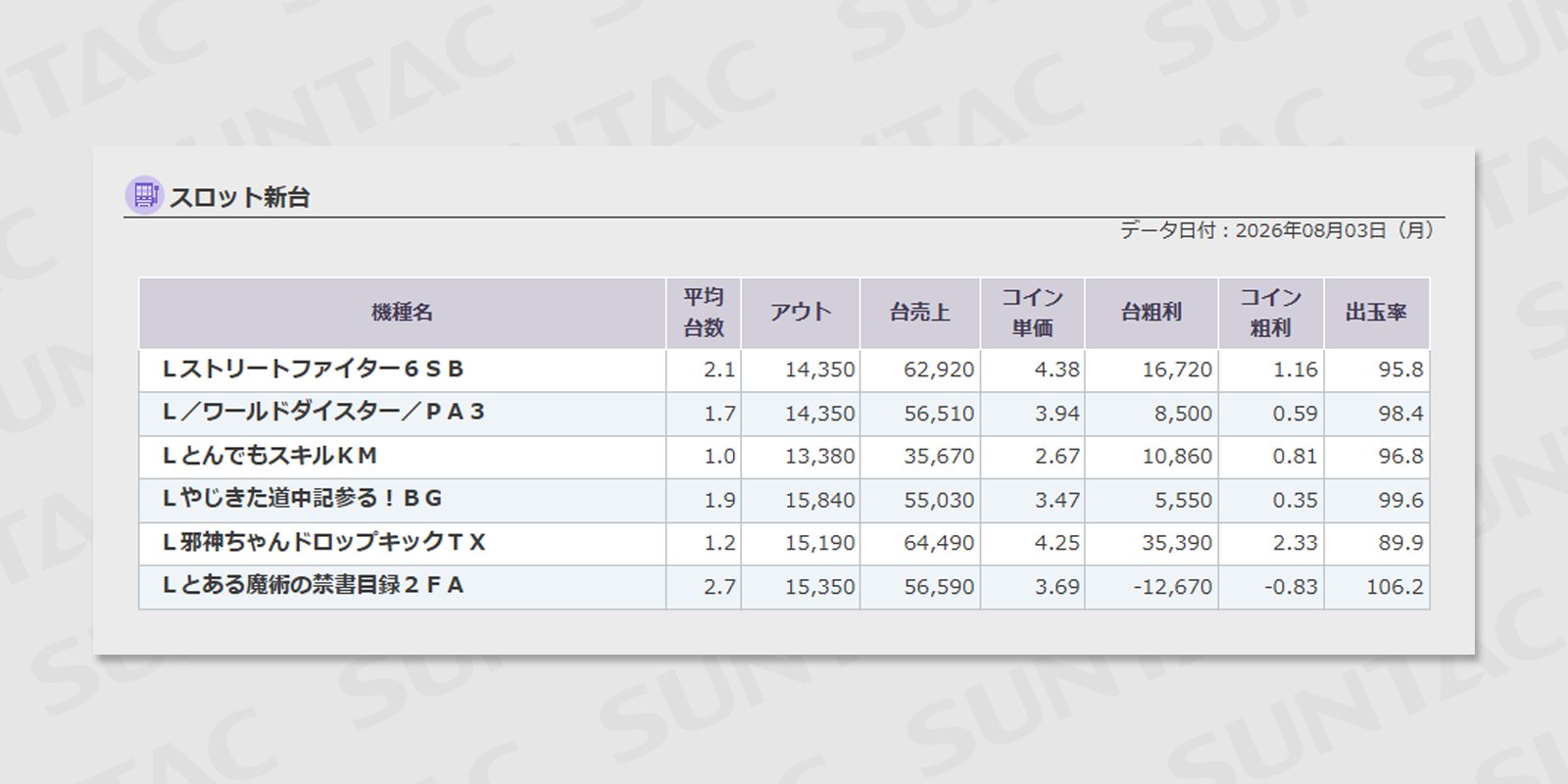Click the コイン粗利 column header
The height and width of the screenshot is (784, 1568).
(x=1271, y=313)
